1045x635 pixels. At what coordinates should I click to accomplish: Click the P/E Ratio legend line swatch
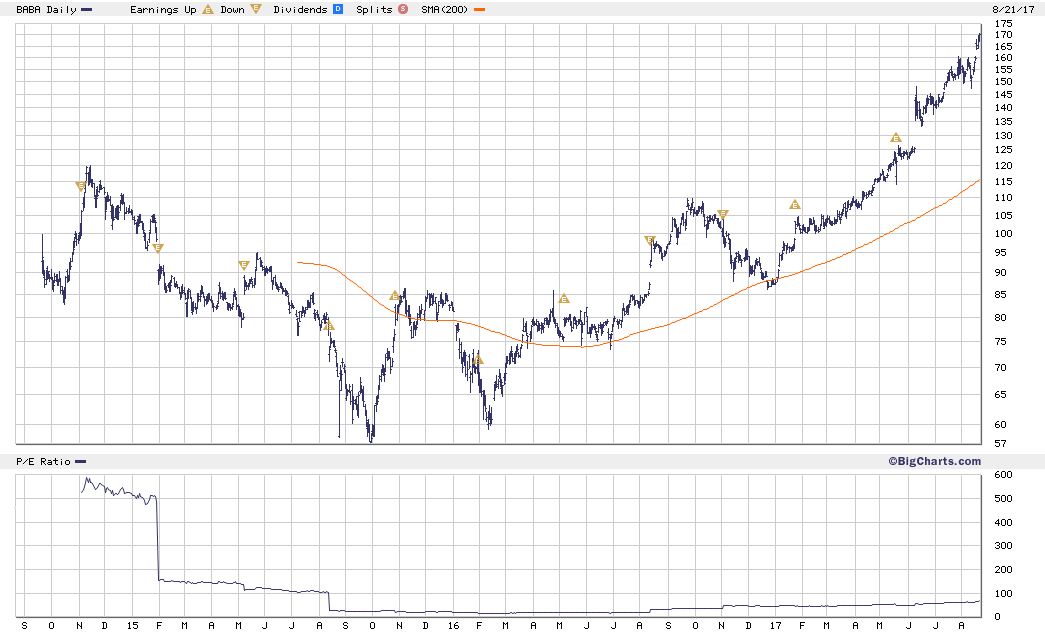(x=81, y=461)
